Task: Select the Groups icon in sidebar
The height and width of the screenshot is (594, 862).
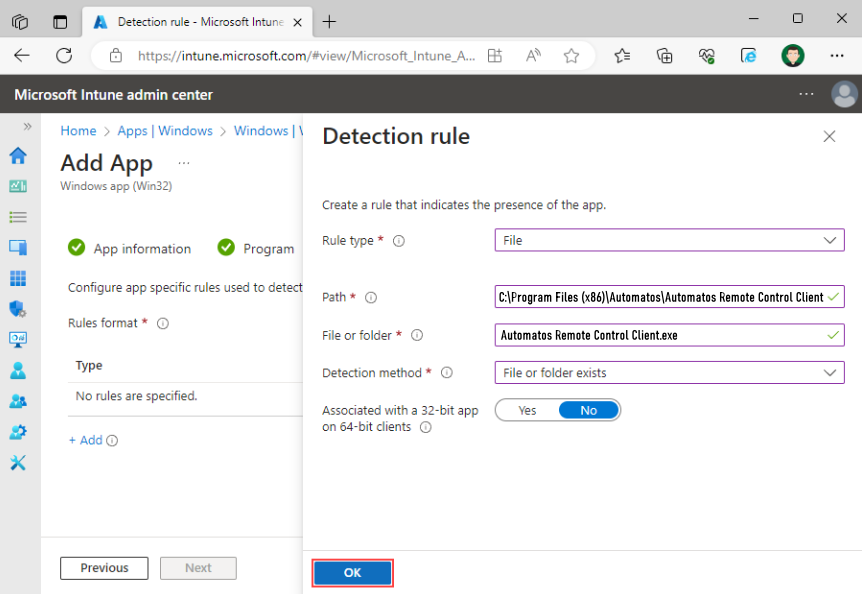Action: (x=18, y=401)
